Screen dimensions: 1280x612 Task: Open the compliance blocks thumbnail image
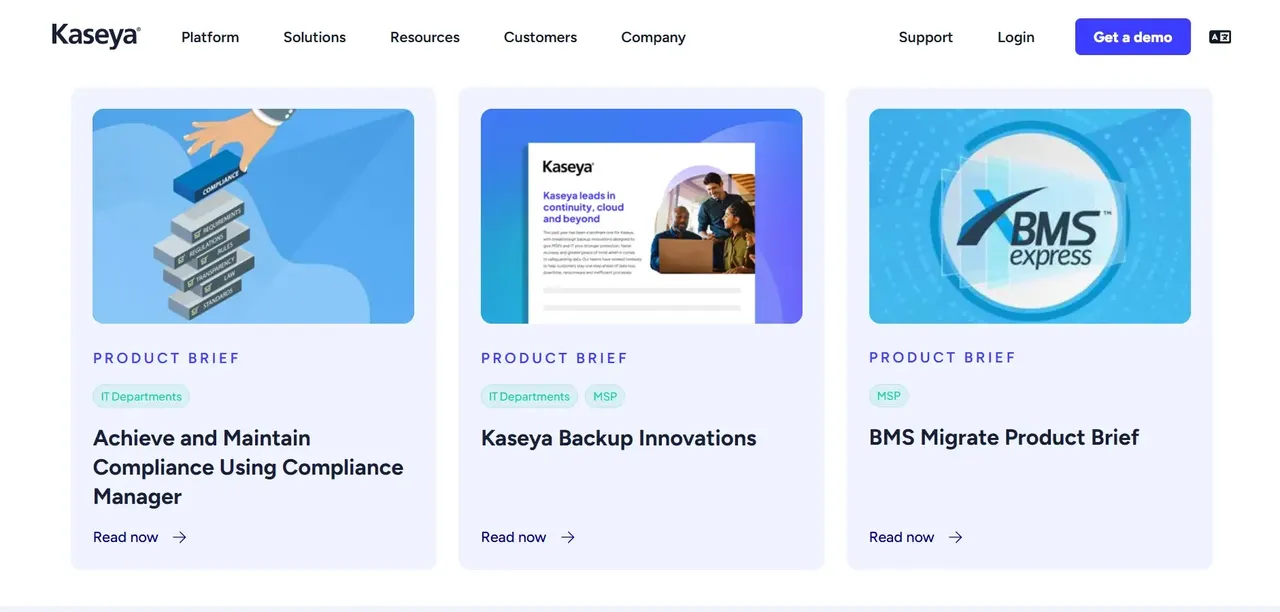(x=253, y=216)
